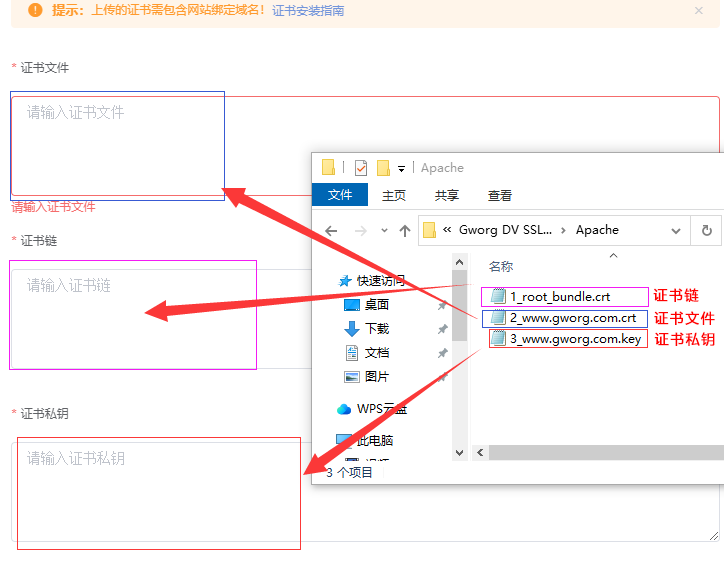Select Apache breadcrumb in address bar
724x572 pixels.
597,229
